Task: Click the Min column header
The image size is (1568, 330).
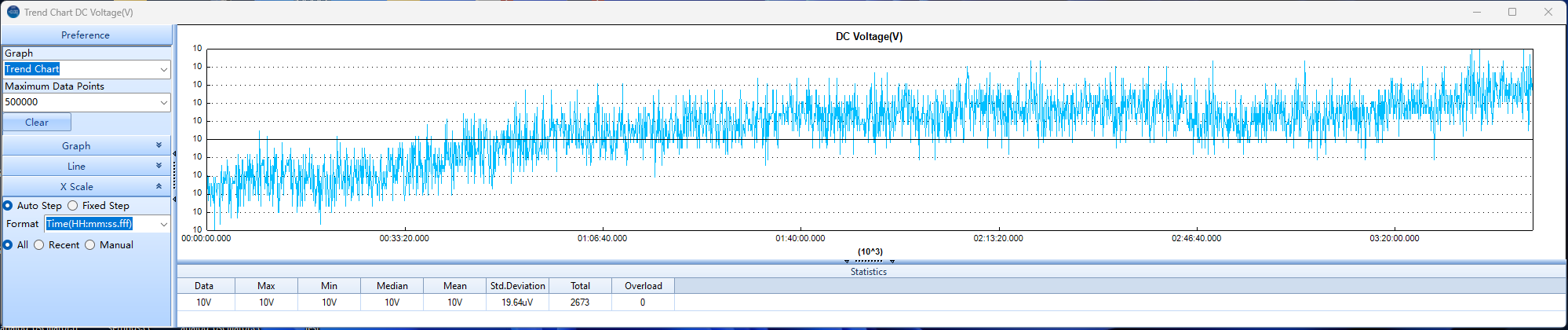Action: point(329,286)
